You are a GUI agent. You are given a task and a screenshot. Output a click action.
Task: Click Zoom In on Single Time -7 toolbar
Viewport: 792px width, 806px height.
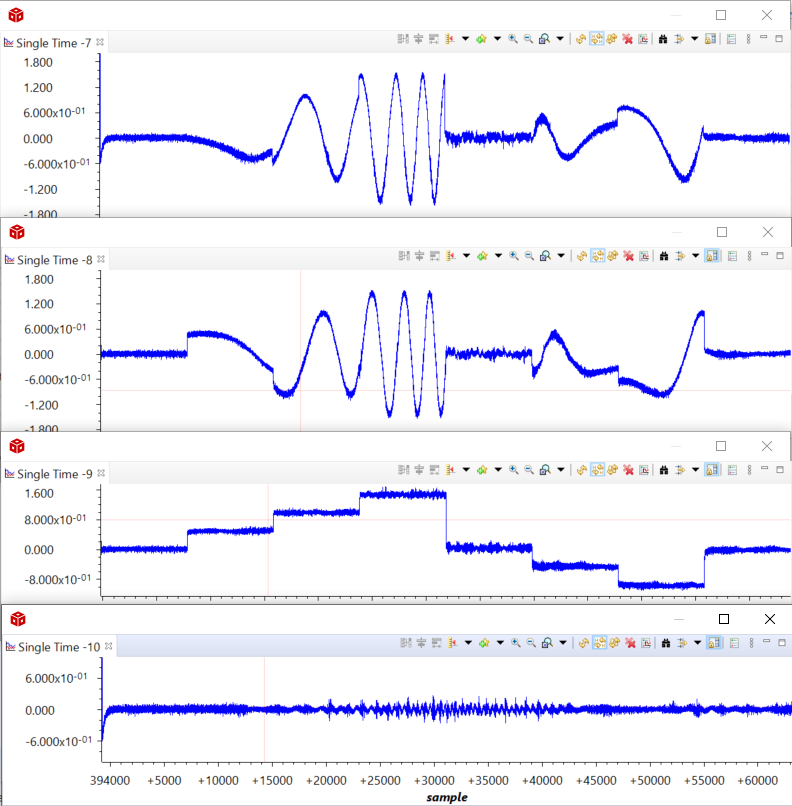[512, 39]
